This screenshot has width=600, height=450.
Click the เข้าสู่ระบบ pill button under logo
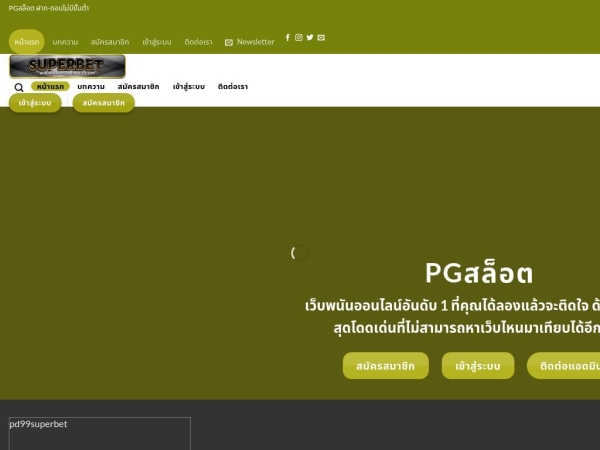[x=35, y=103]
